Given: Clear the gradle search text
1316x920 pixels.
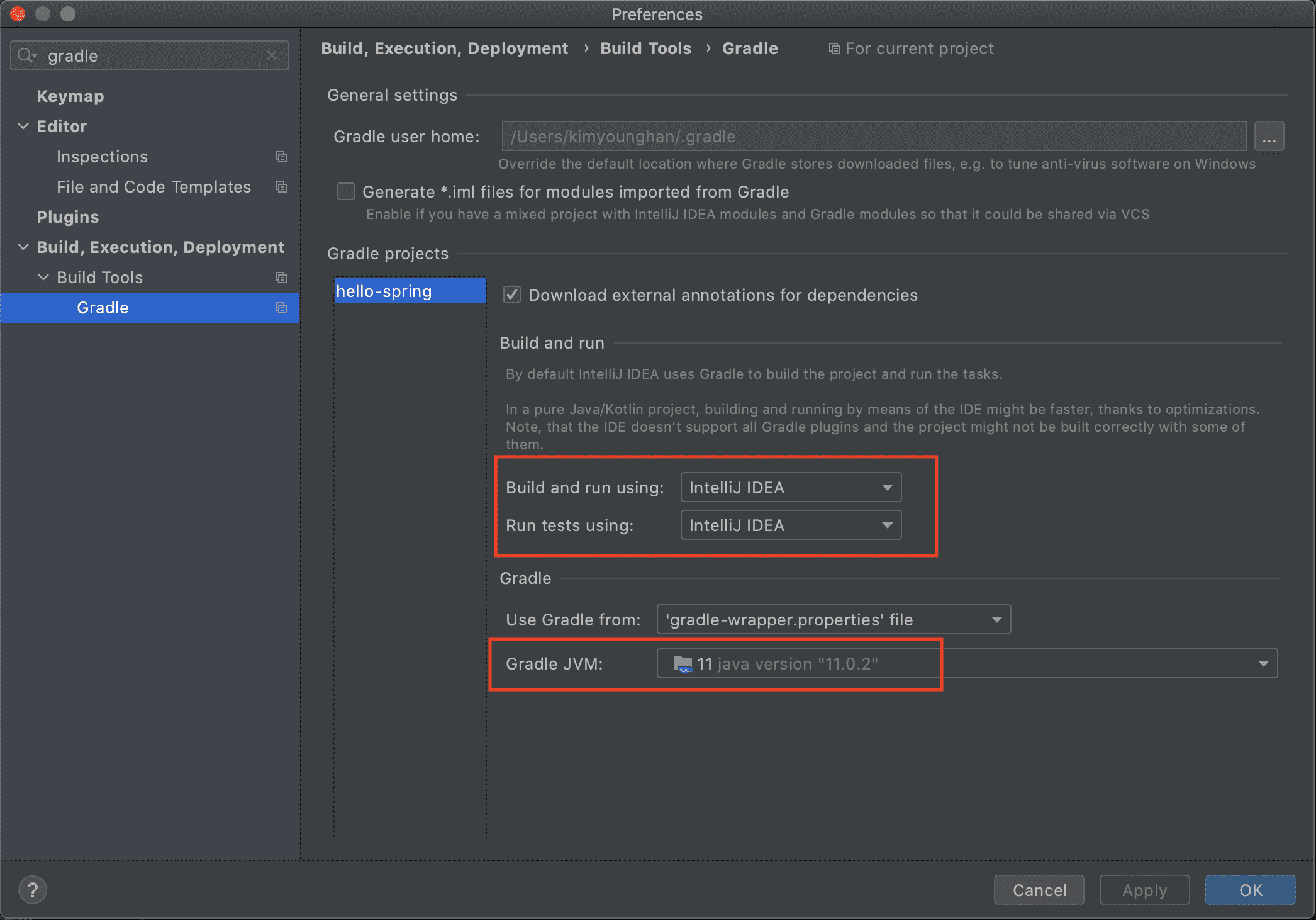Looking at the screenshot, I should coord(272,55).
